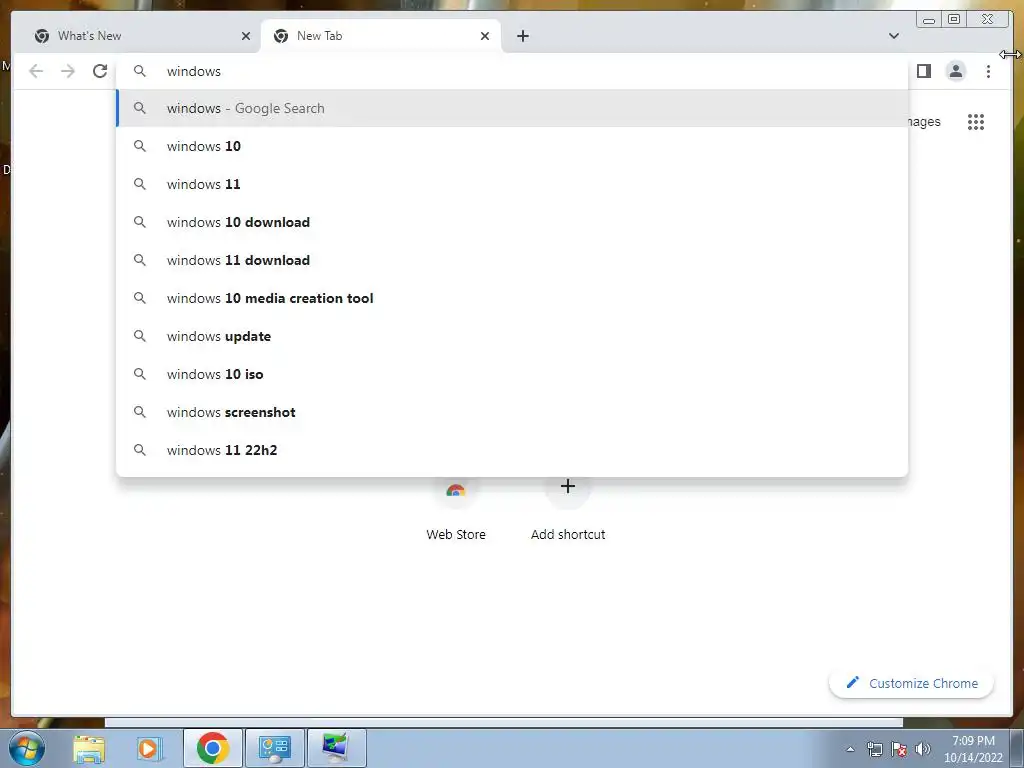Pick the windows 11 download suggestion

click(512, 260)
